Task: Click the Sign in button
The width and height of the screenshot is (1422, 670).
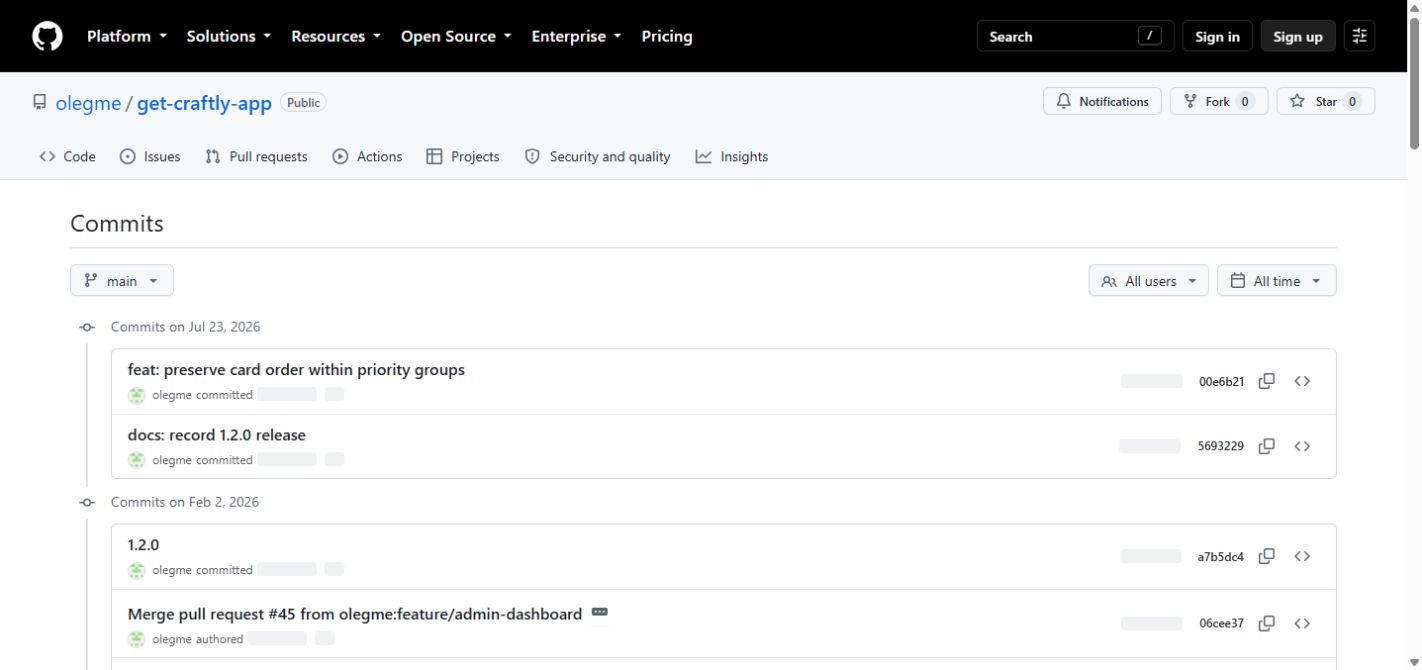Action: click(1217, 36)
